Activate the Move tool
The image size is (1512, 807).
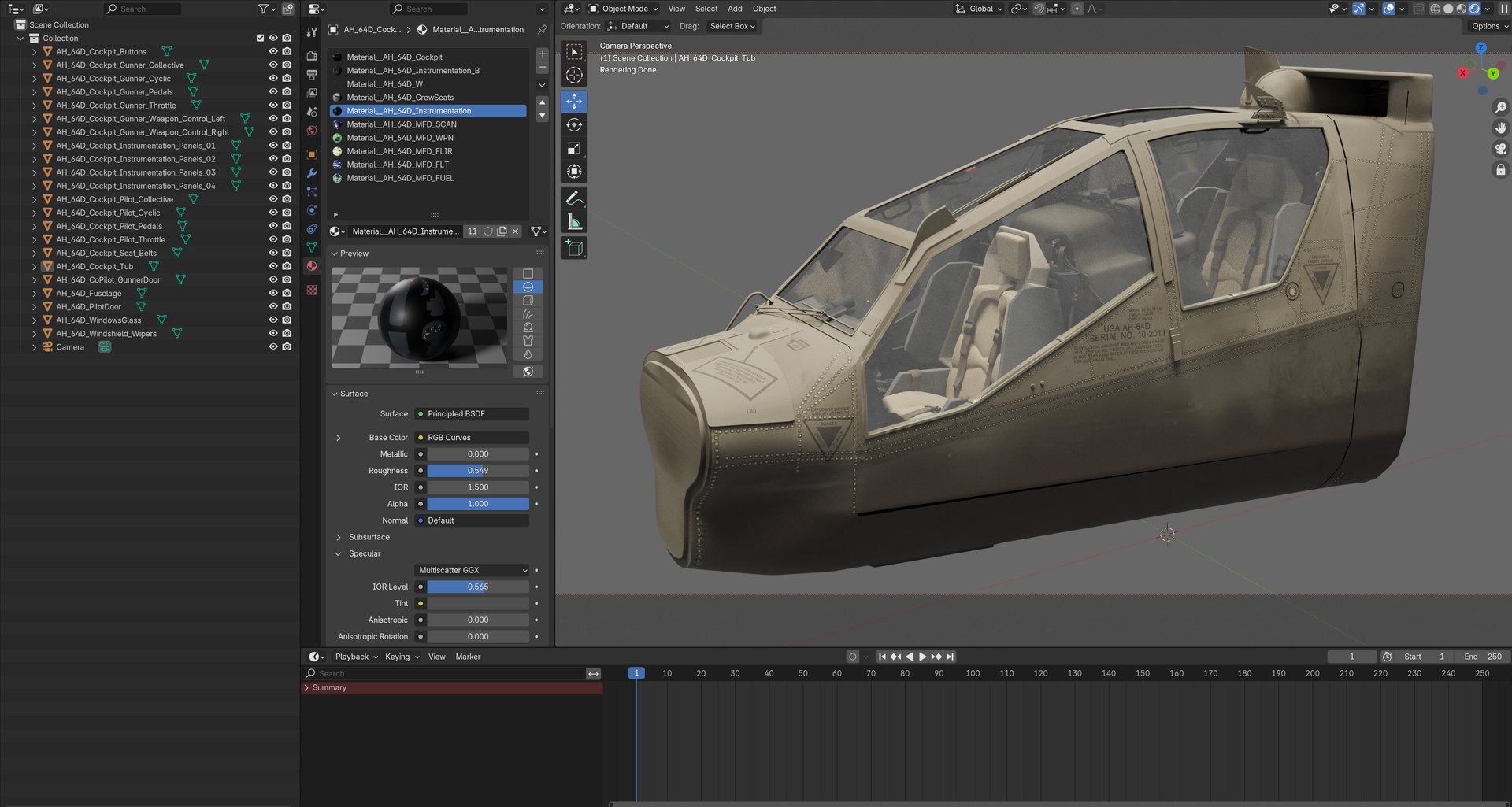pos(574,102)
